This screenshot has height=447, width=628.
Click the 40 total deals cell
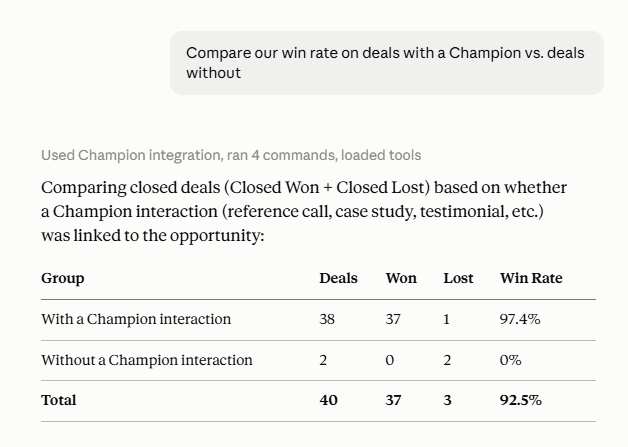point(328,400)
